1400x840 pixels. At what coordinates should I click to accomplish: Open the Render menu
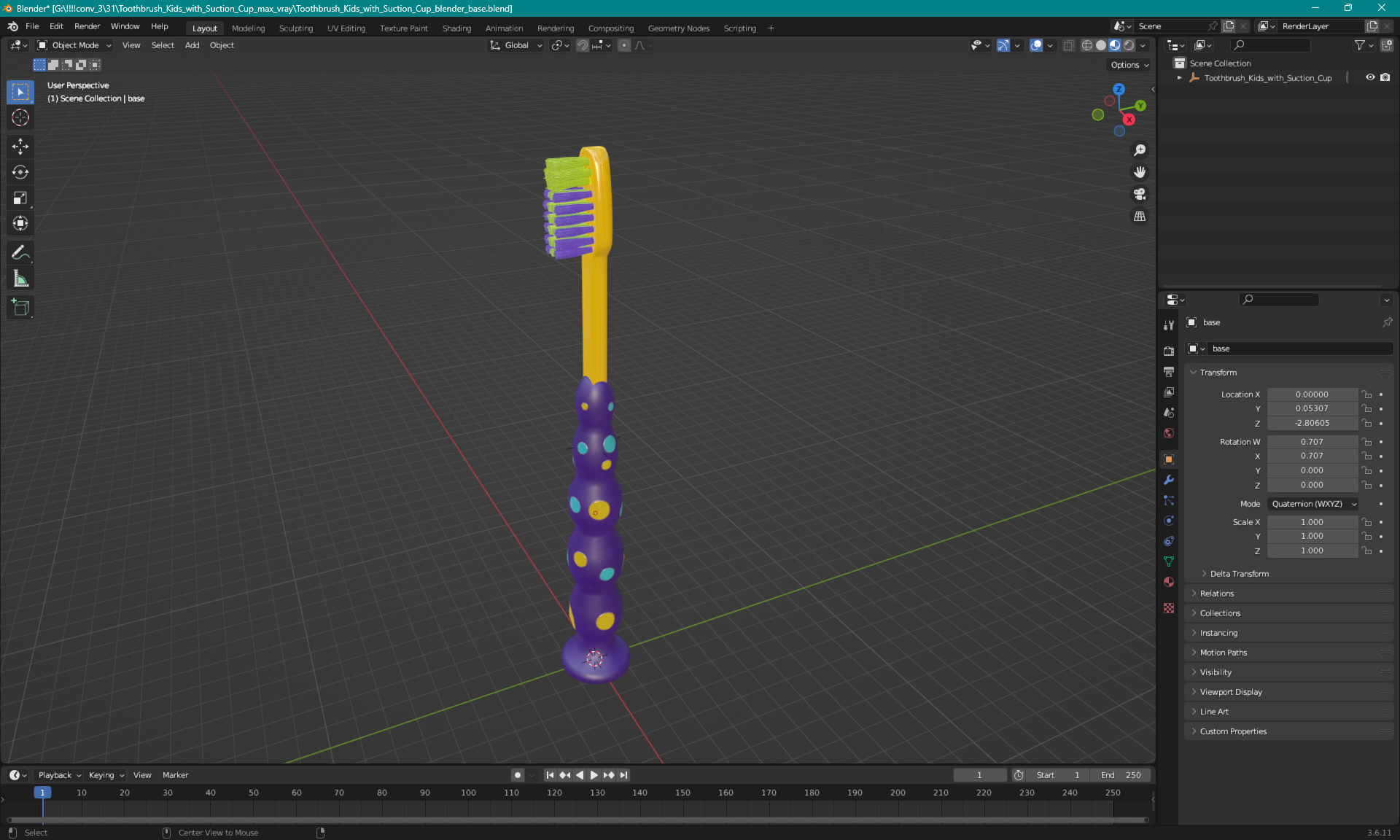(87, 26)
